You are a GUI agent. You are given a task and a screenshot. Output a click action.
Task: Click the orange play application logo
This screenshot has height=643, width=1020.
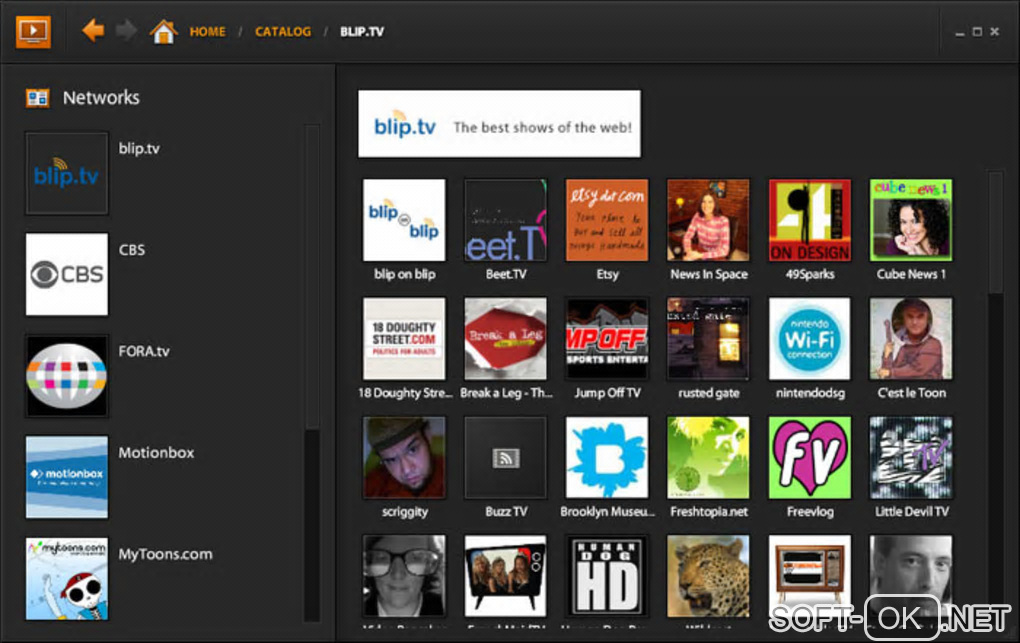(33, 31)
